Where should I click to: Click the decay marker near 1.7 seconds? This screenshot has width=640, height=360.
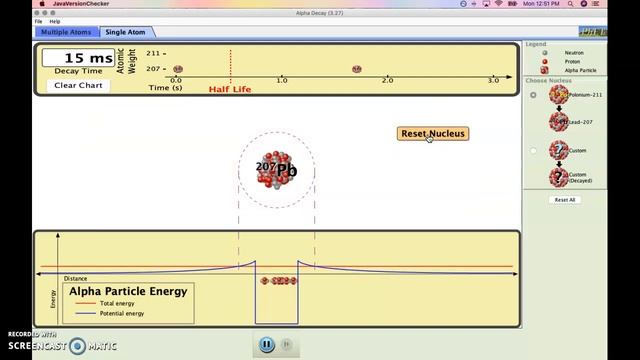(x=357, y=69)
